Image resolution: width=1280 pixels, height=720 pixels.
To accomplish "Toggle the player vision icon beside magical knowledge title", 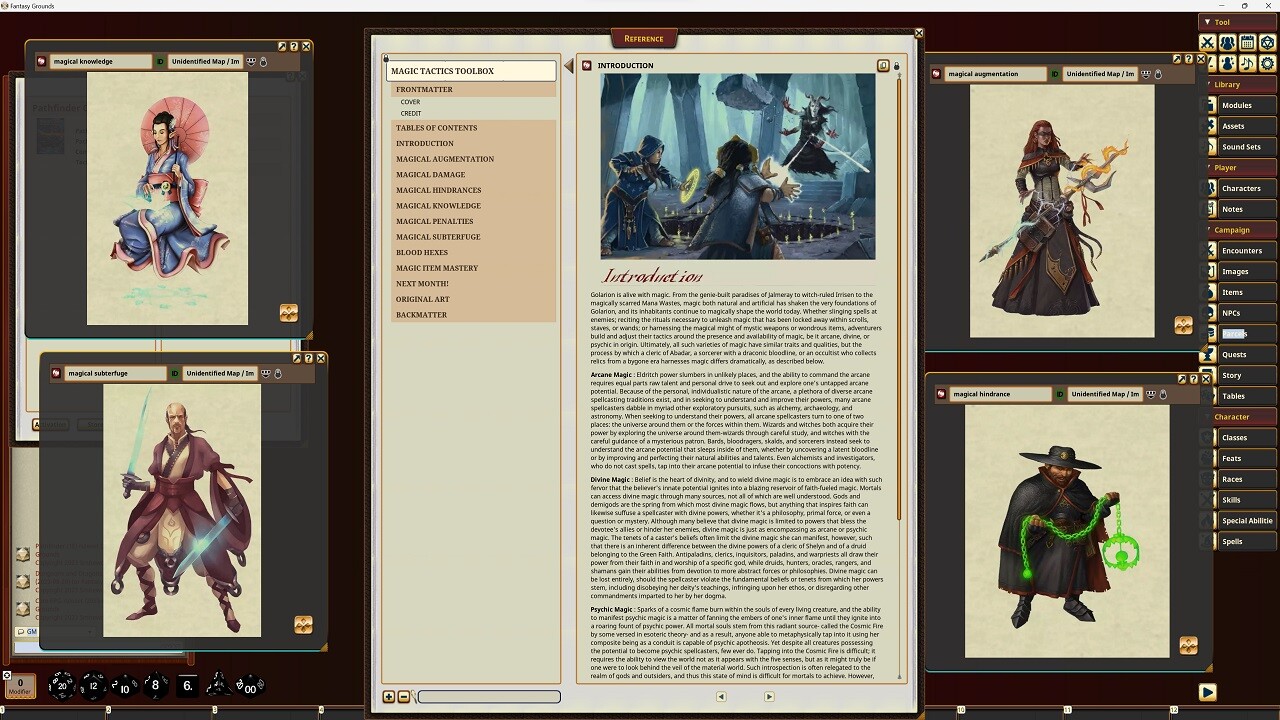I will 252,61.
